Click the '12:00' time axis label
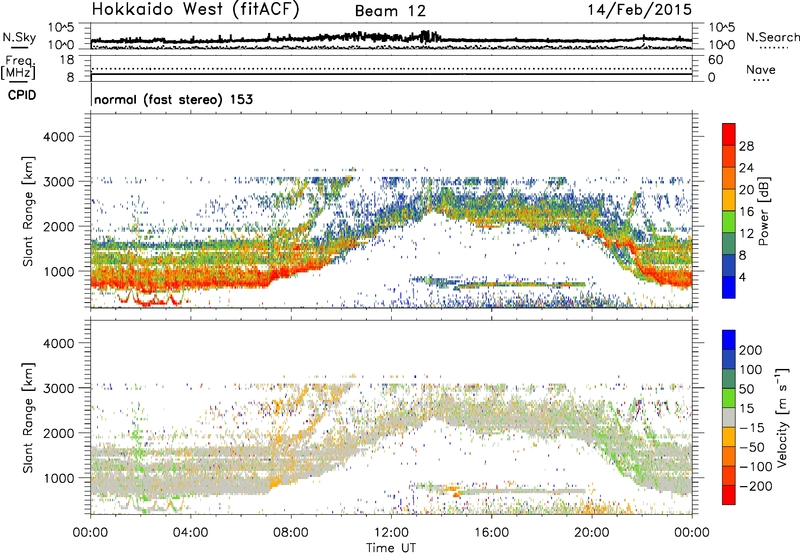Image resolution: width=800 pixels, height=554 pixels. pos(391,533)
